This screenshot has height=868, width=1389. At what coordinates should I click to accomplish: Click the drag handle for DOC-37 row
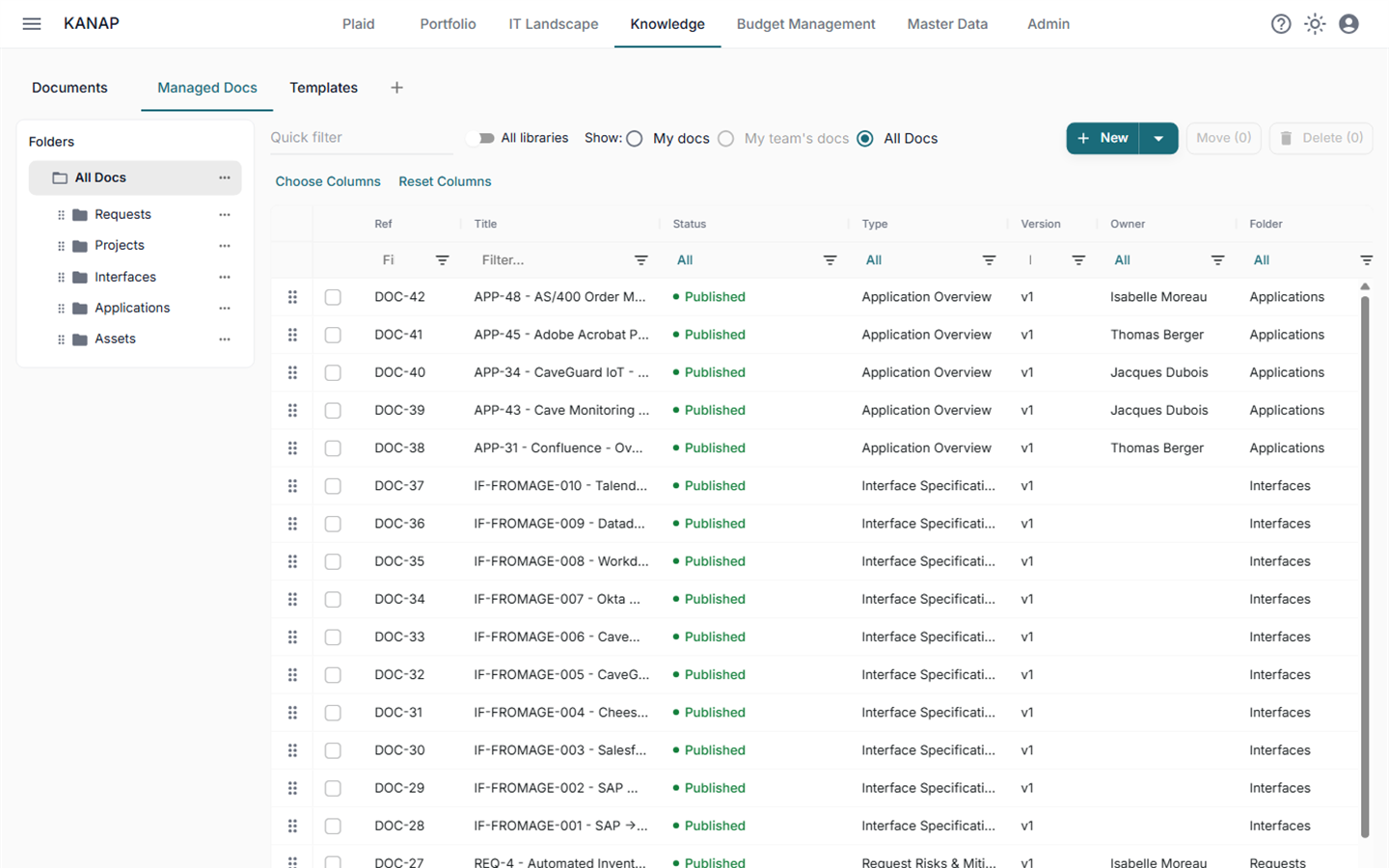[292, 486]
